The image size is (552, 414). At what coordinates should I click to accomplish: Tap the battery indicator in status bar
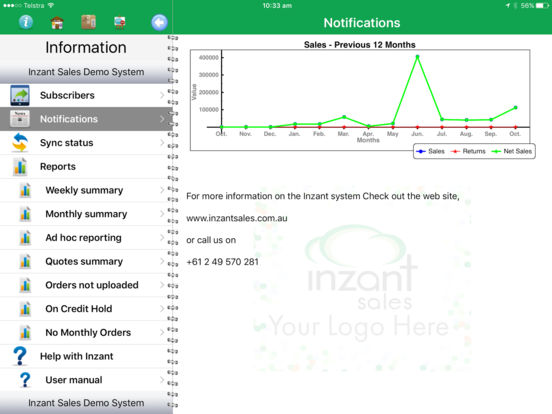541,6
